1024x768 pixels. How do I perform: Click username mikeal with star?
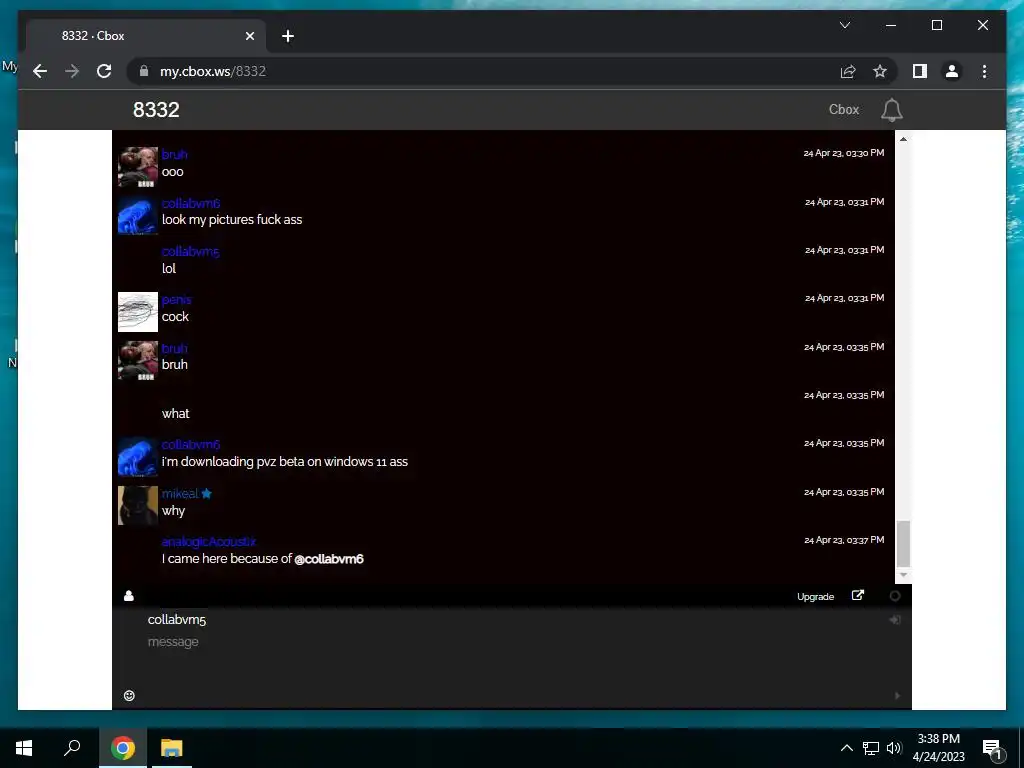[x=180, y=494]
